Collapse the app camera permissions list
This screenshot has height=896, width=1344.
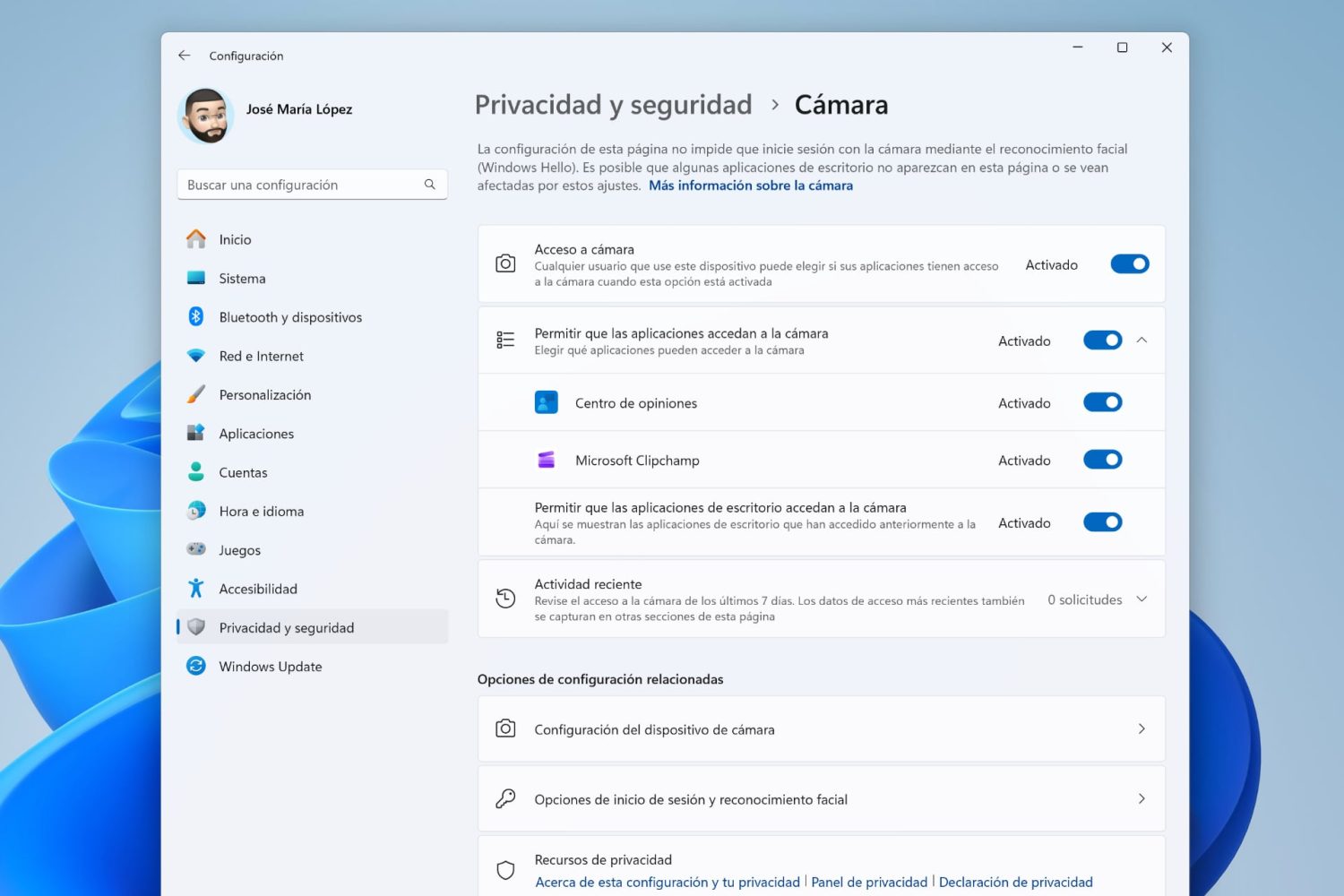point(1142,340)
